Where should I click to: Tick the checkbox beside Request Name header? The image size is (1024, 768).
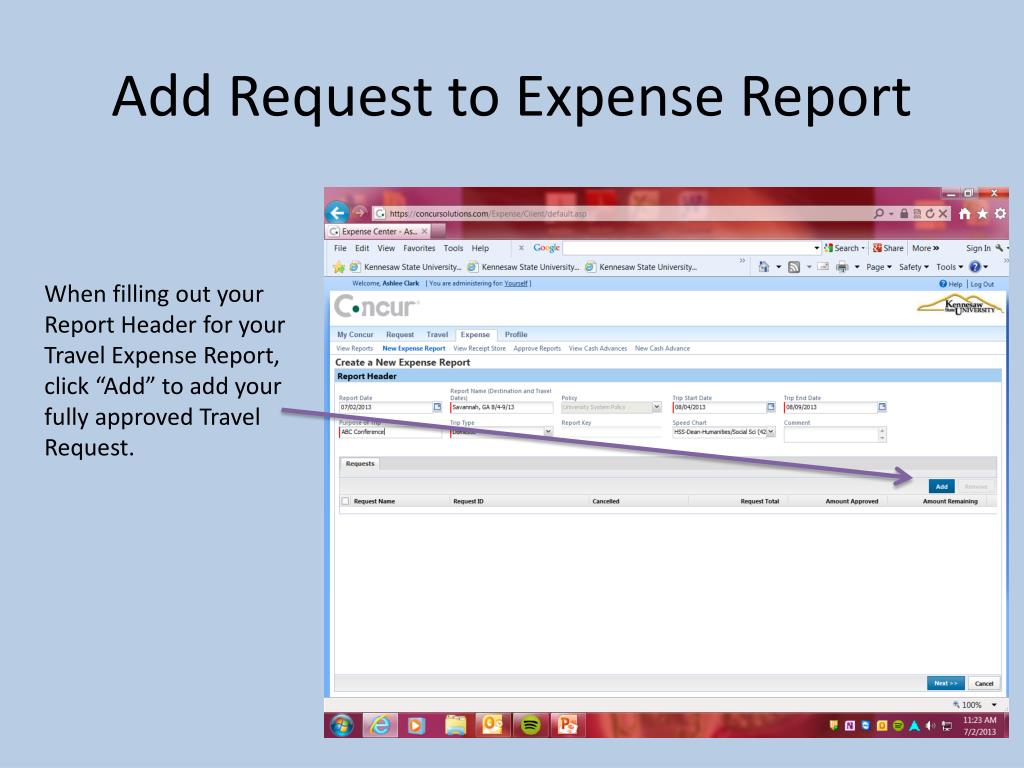tap(345, 501)
